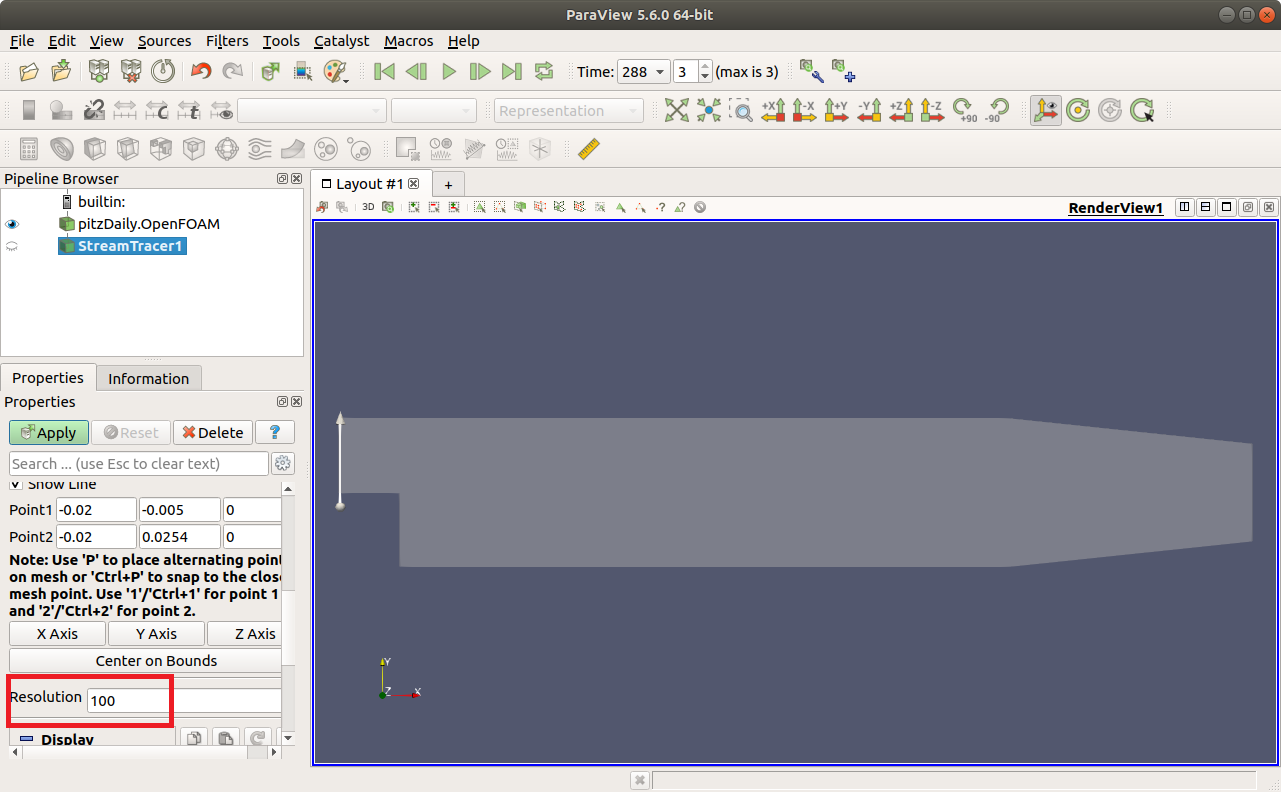Click the Delete button
Screen dimensions: 1281x792
pyautogui.click(x=213, y=432)
